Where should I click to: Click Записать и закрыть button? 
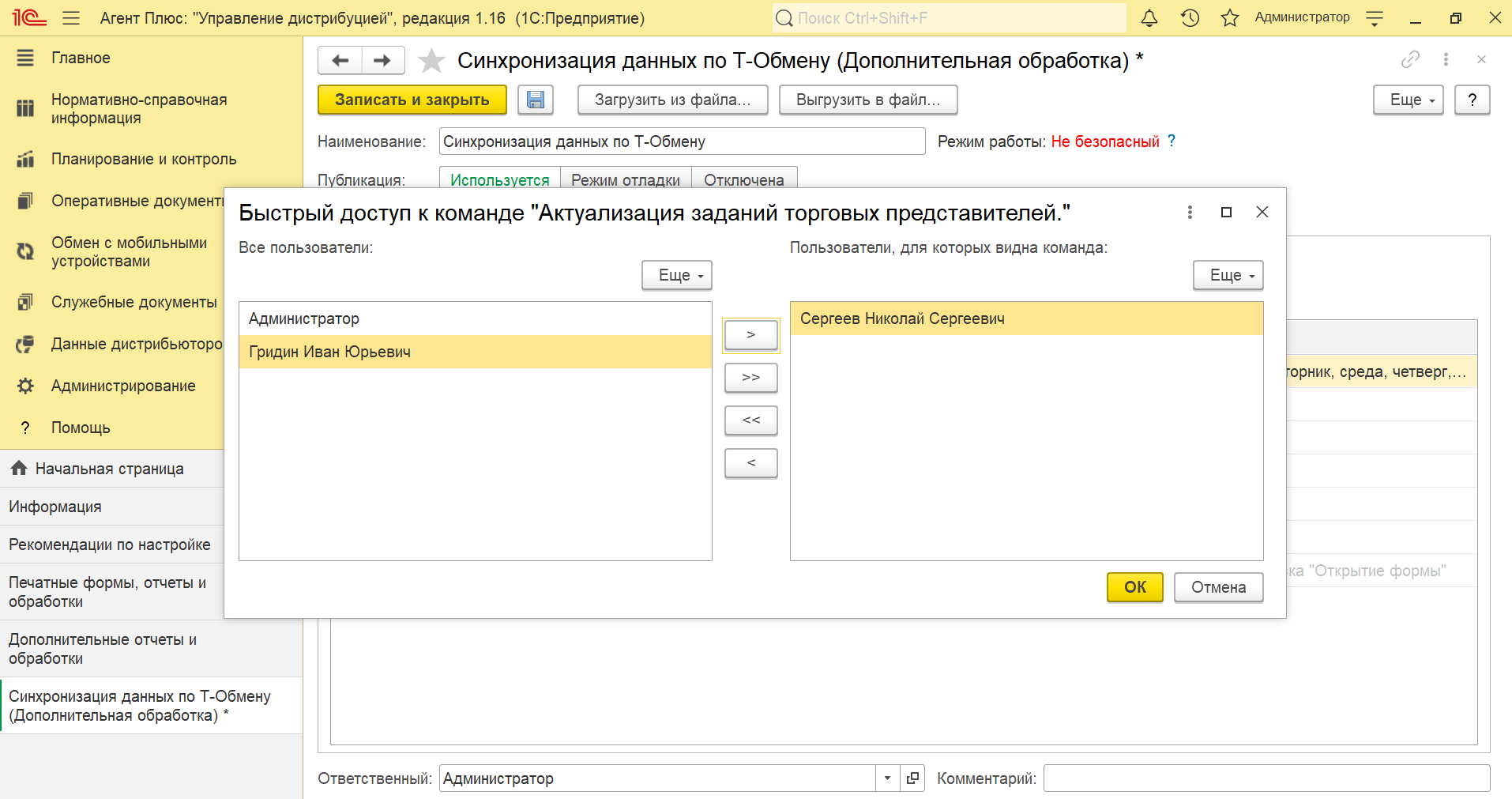[412, 100]
